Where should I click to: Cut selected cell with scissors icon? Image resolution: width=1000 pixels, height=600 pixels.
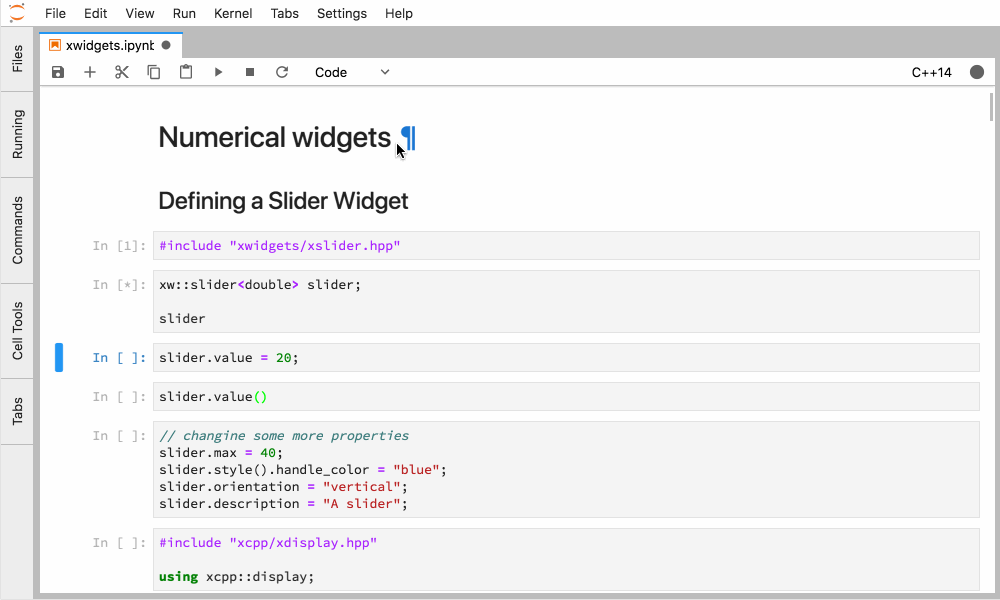[x=122, y=72]
